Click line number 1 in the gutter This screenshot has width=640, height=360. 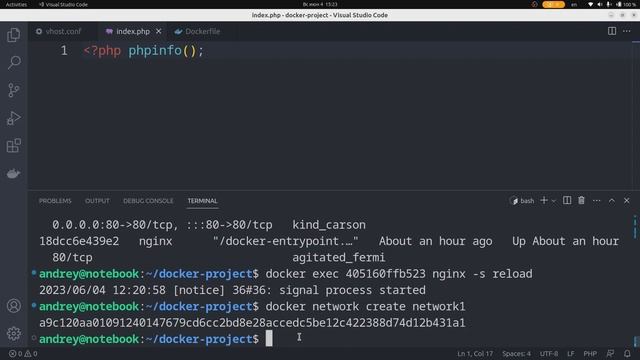(x=64, y=51)
